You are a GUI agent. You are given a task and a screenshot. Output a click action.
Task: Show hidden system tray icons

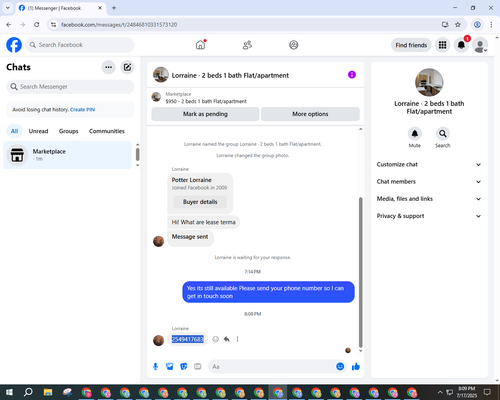(440, 392)
